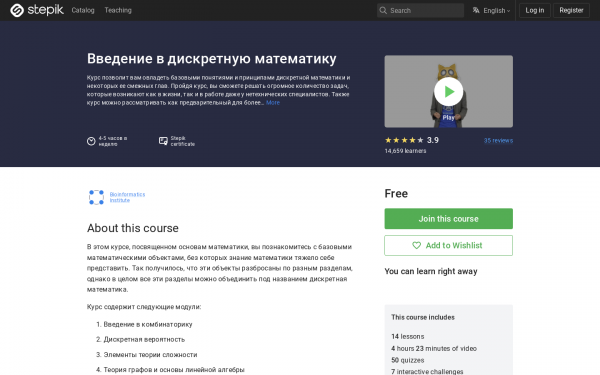Click the '14,659 learners' text

pos(405,151)
